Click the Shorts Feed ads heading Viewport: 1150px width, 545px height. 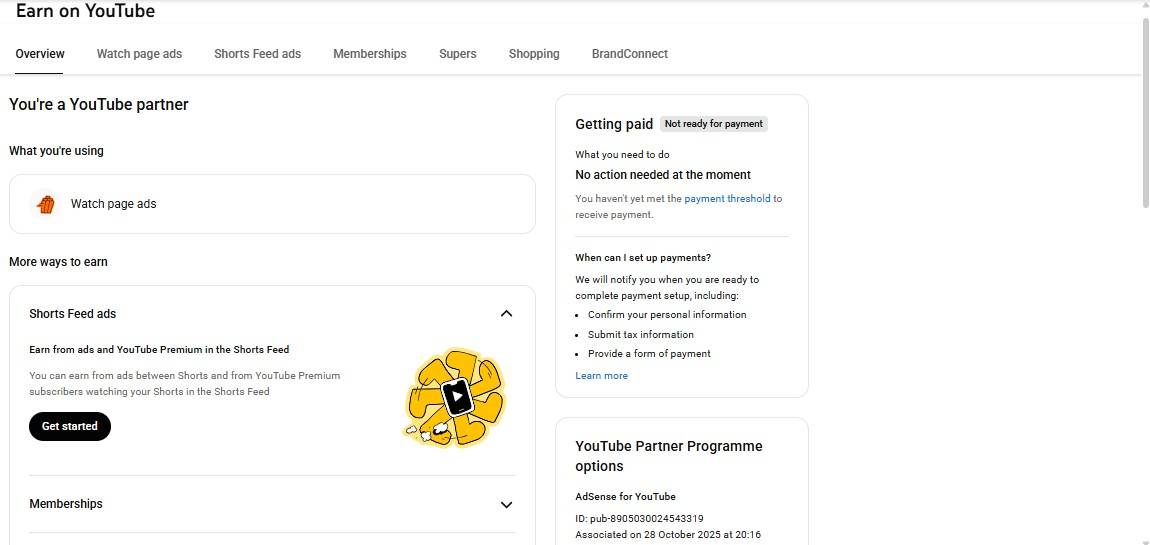click(x=73, y=314)
